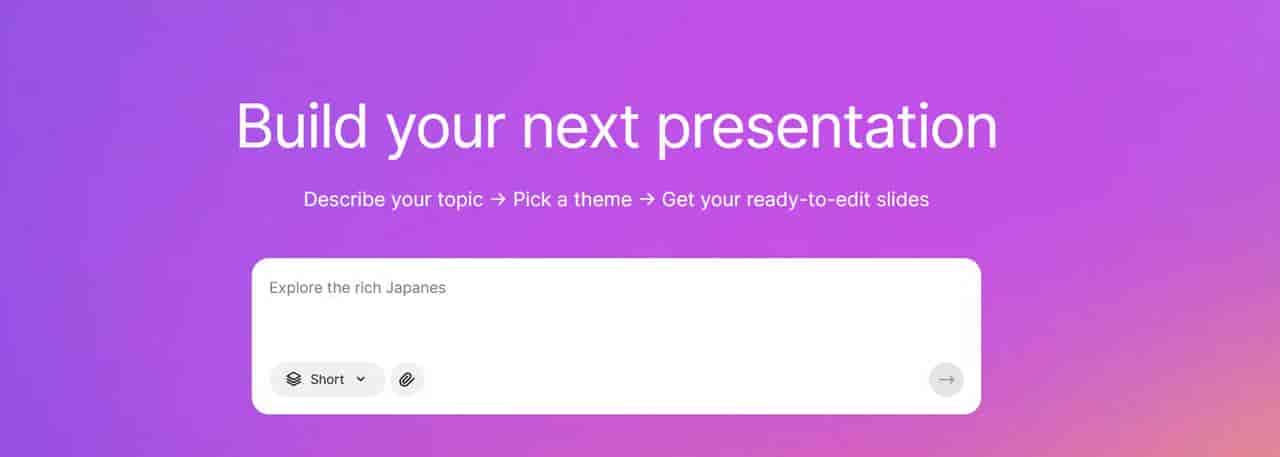Click the arrow after "Pick a theme"
Image resolution: width=1280 pixels, height=457 pixels.
[x=647, y=200]
